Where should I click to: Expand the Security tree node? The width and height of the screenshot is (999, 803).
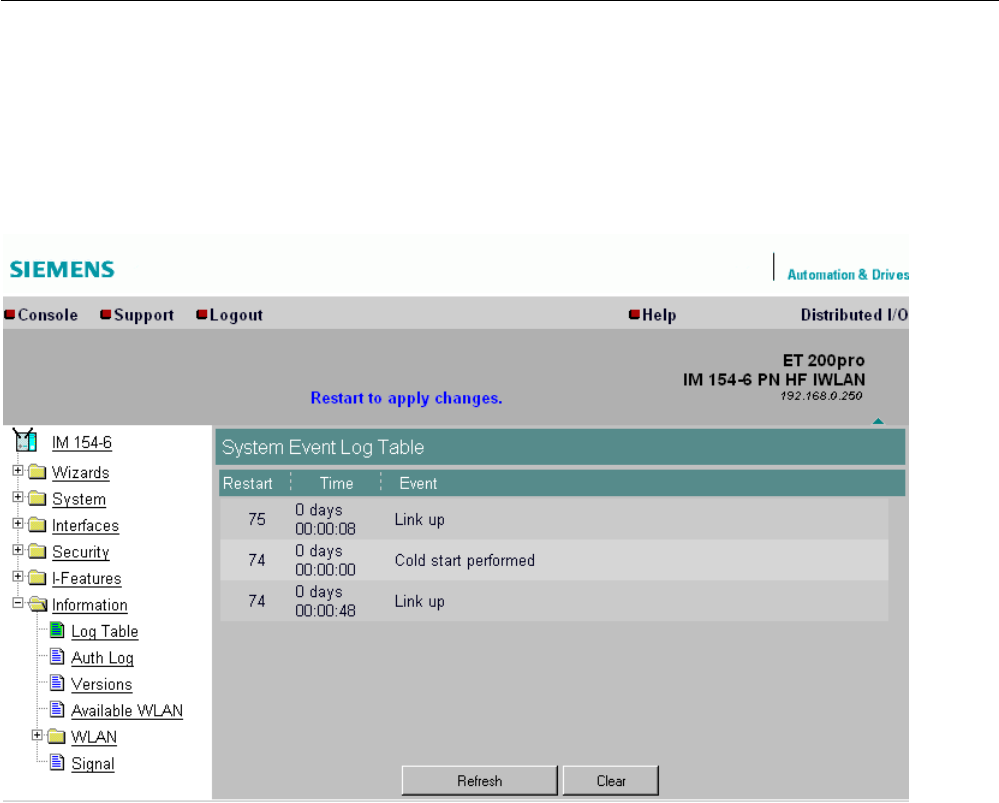pos(18,550)
